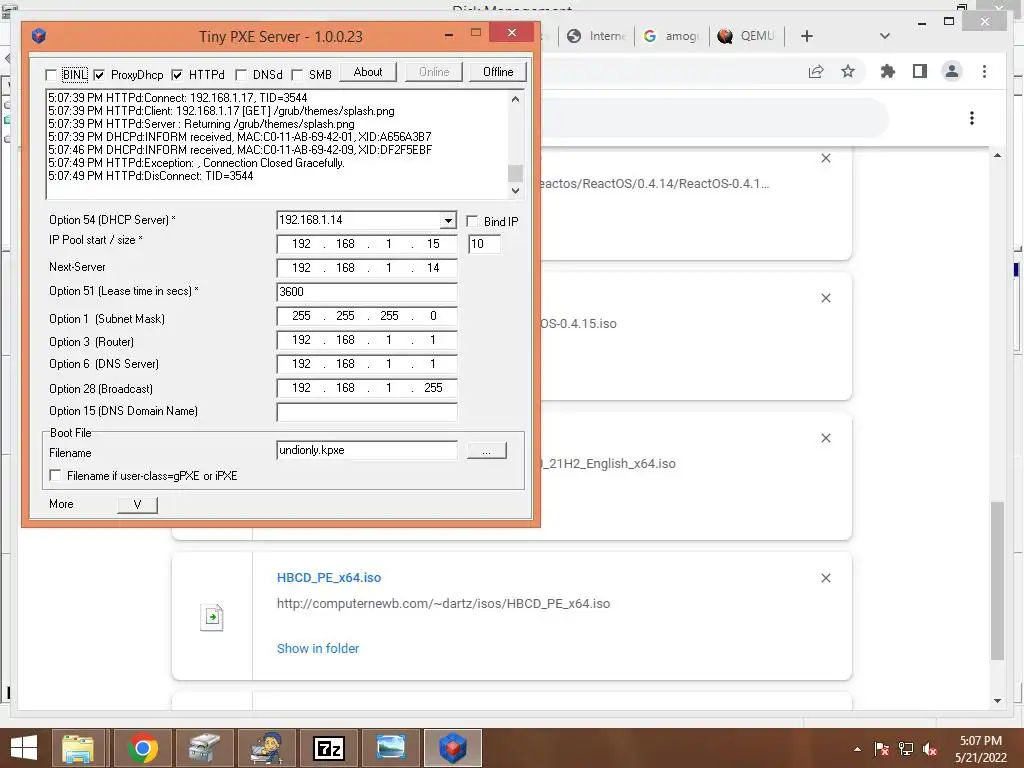Click the Downloads page scrollbar thumb

click(x=997, y=581)
